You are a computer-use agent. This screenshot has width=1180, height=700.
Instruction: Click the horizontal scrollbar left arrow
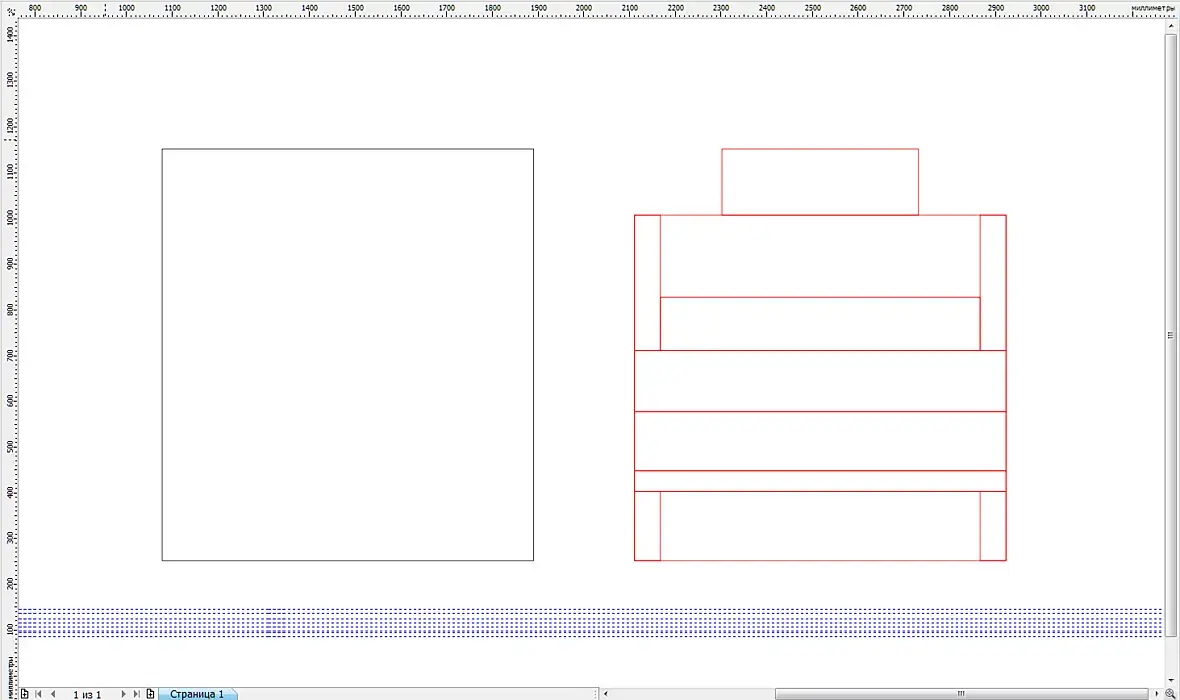pyautogui.click(x=606, y=694)
